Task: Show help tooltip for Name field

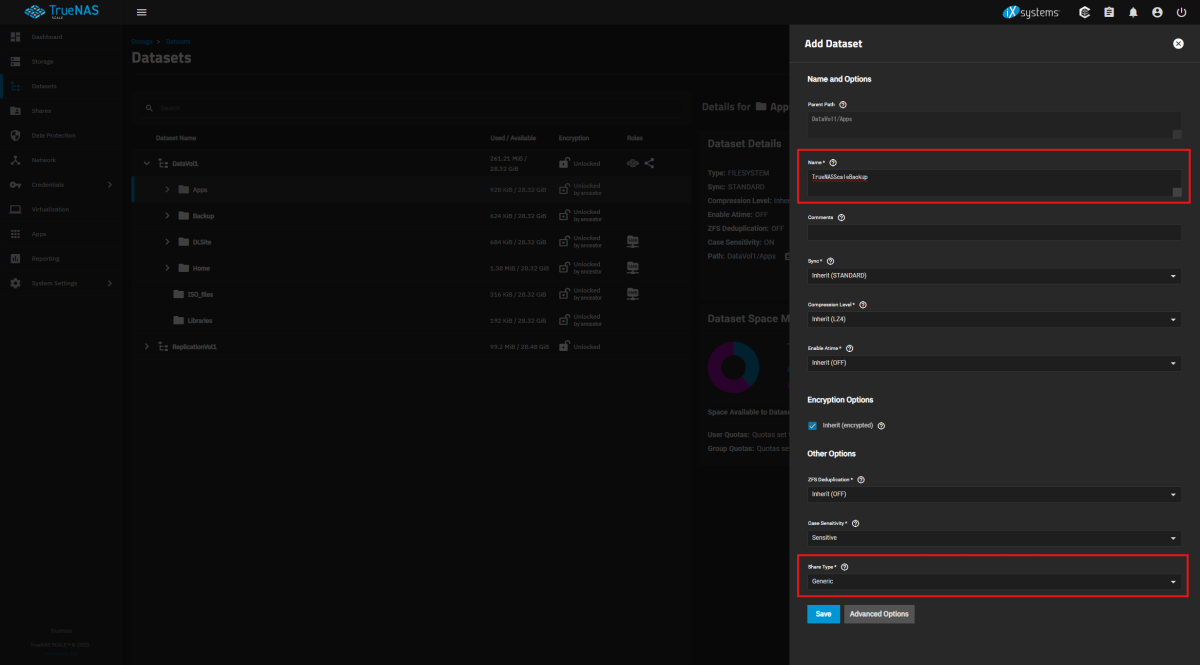Action: tap(833, 162)
